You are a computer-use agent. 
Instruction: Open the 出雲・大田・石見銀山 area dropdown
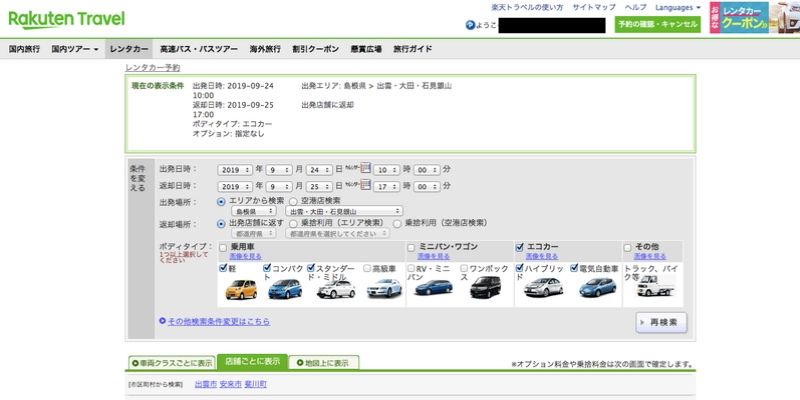pos(344,211)
